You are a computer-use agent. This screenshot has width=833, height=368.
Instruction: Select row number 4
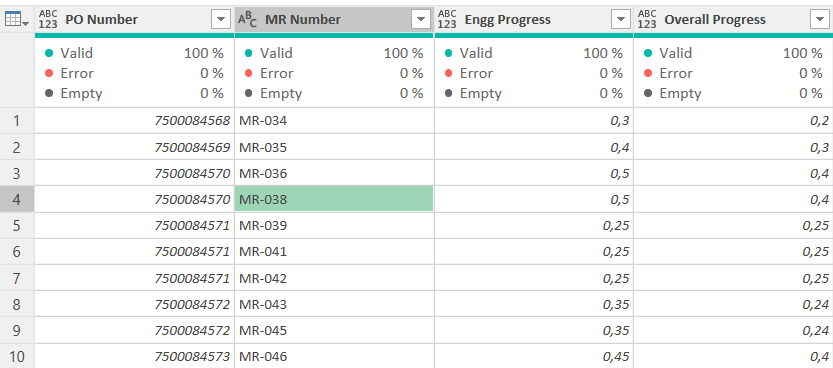tap(17, 200)
